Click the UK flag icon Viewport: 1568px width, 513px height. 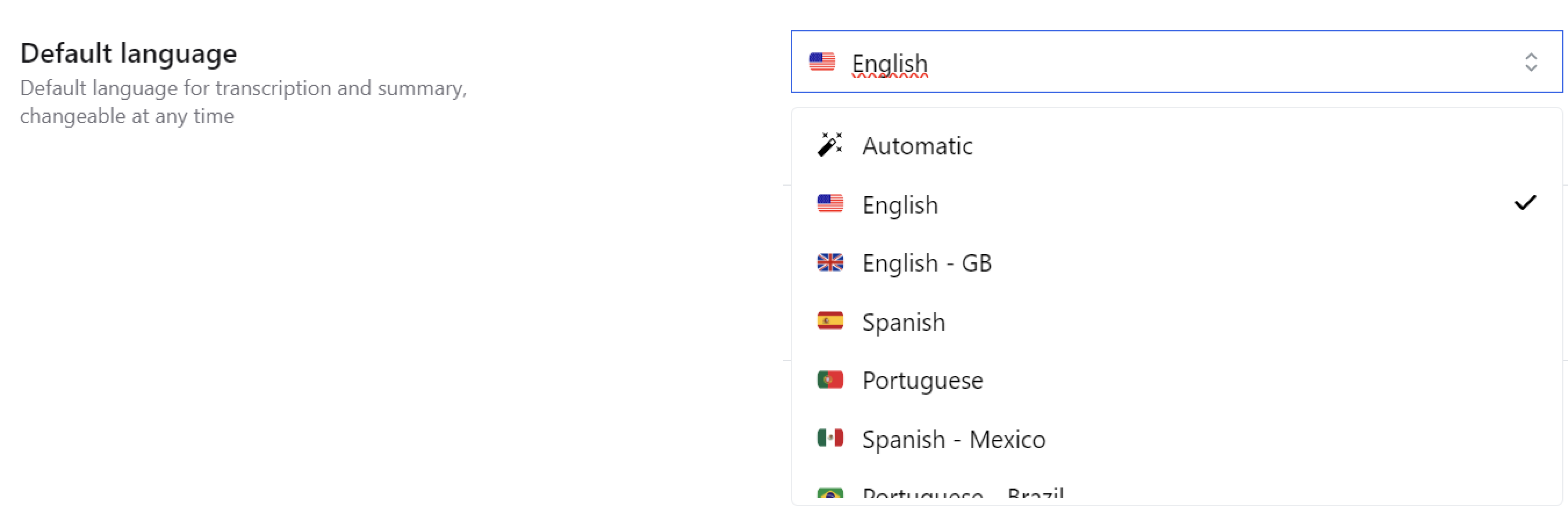point(830,262)
